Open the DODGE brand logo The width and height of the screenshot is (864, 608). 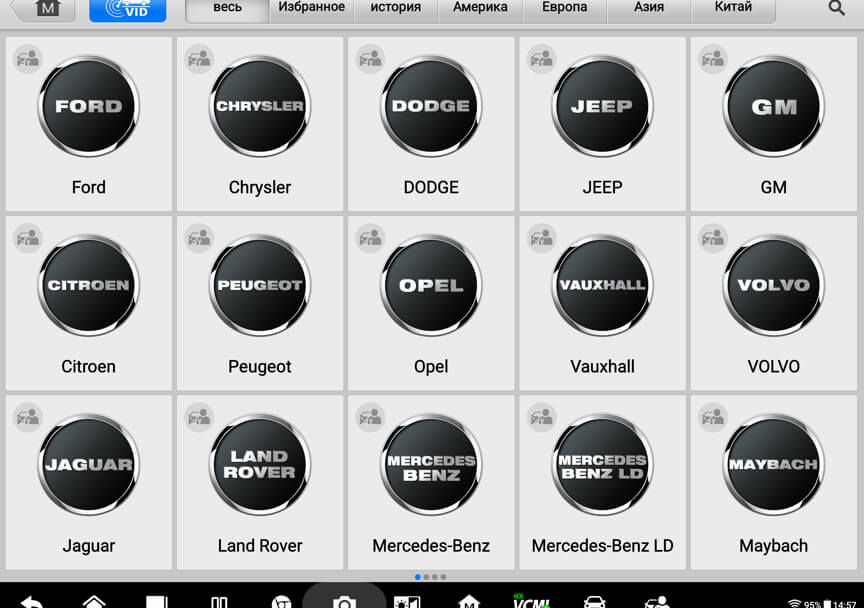tap(431, 106)
